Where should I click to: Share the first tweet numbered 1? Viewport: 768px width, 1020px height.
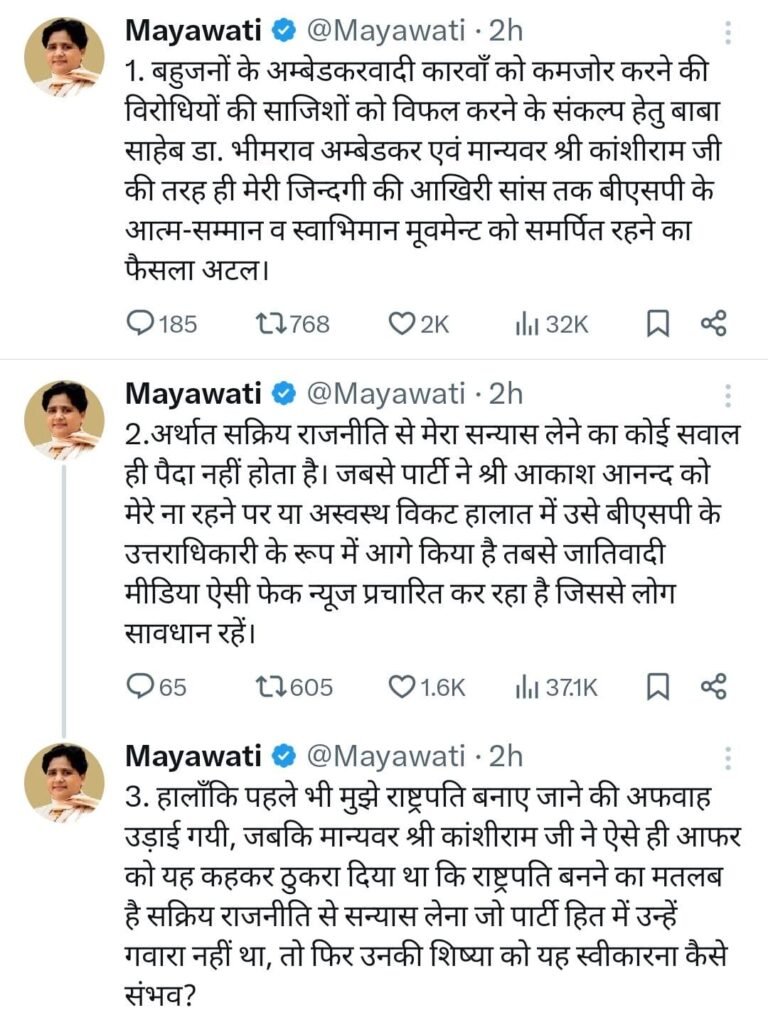pyautogui.click(x=713, y=323)
